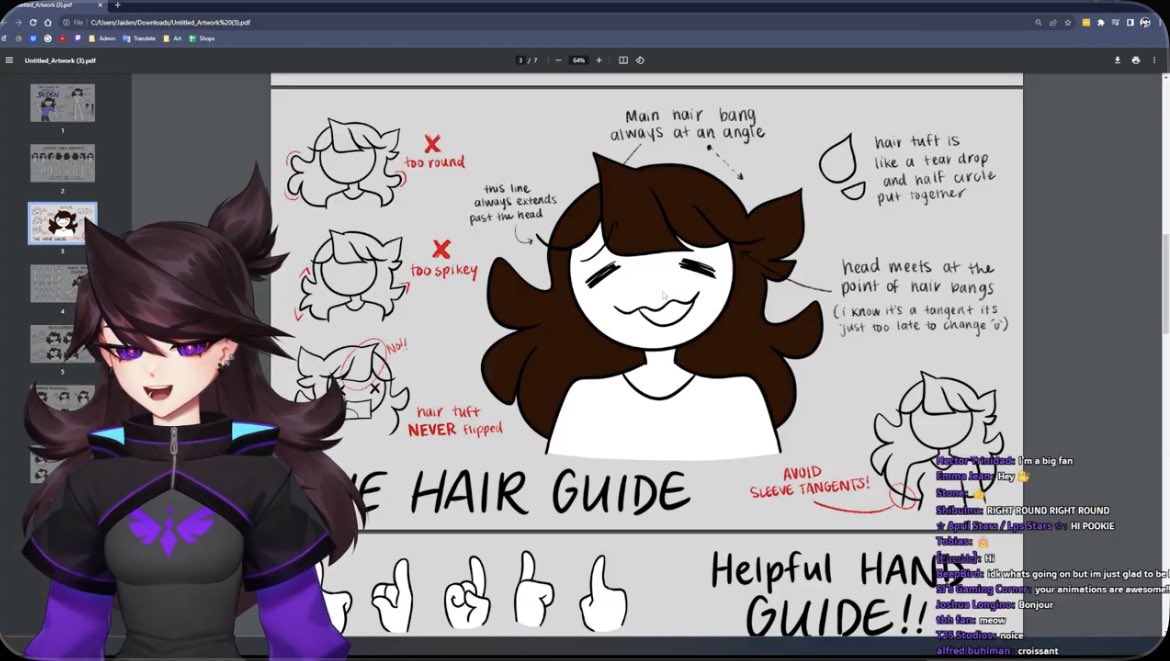Screen dimensions: 1170x661
Task: Toggle the browser side panel icon
Action: pos(1130,22)
